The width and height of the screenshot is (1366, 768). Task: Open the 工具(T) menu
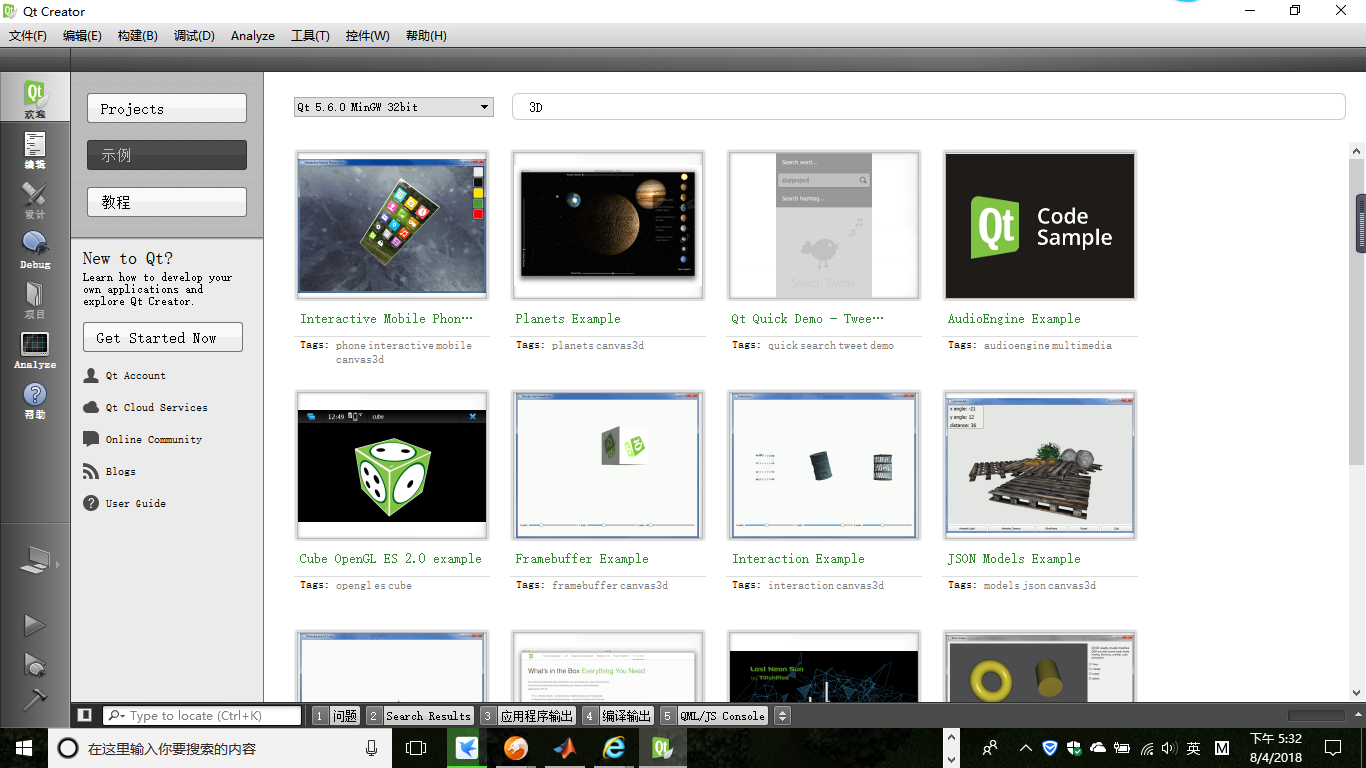point(310,36)
